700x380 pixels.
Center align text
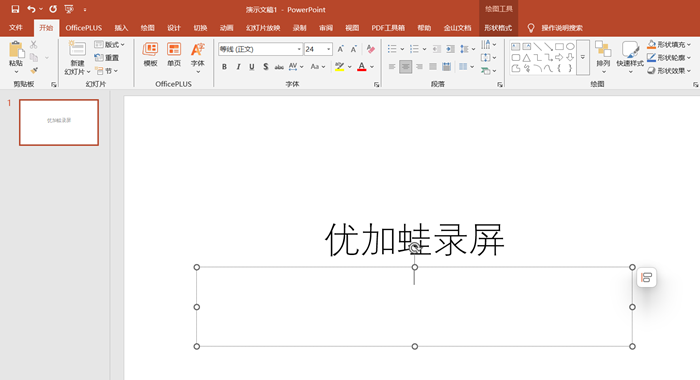pos(405,67)
